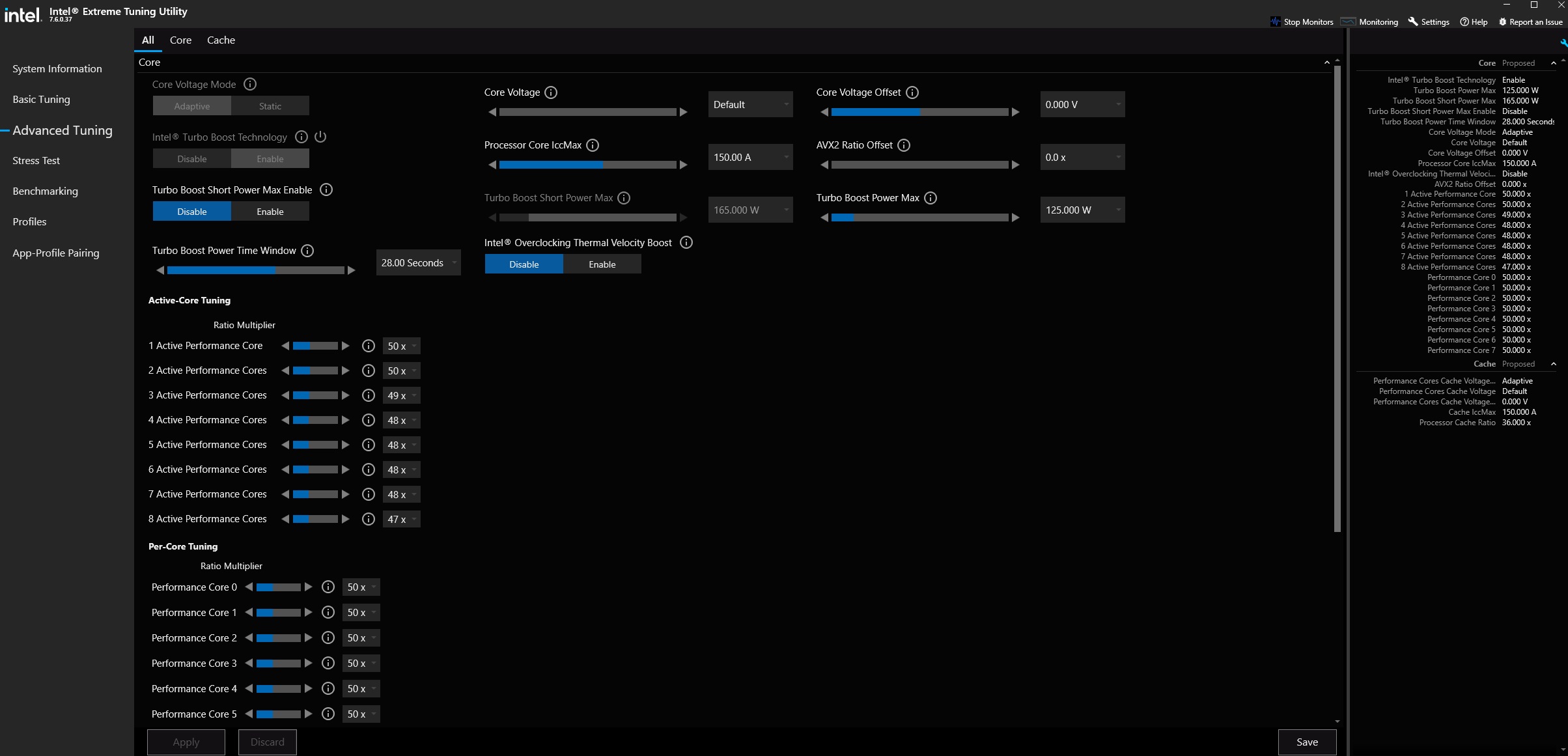The width and height of the screenshot is (1568, 756).
Task: Open the Benchmarking page
Action: pyautogui.click(x=45, y=191)
